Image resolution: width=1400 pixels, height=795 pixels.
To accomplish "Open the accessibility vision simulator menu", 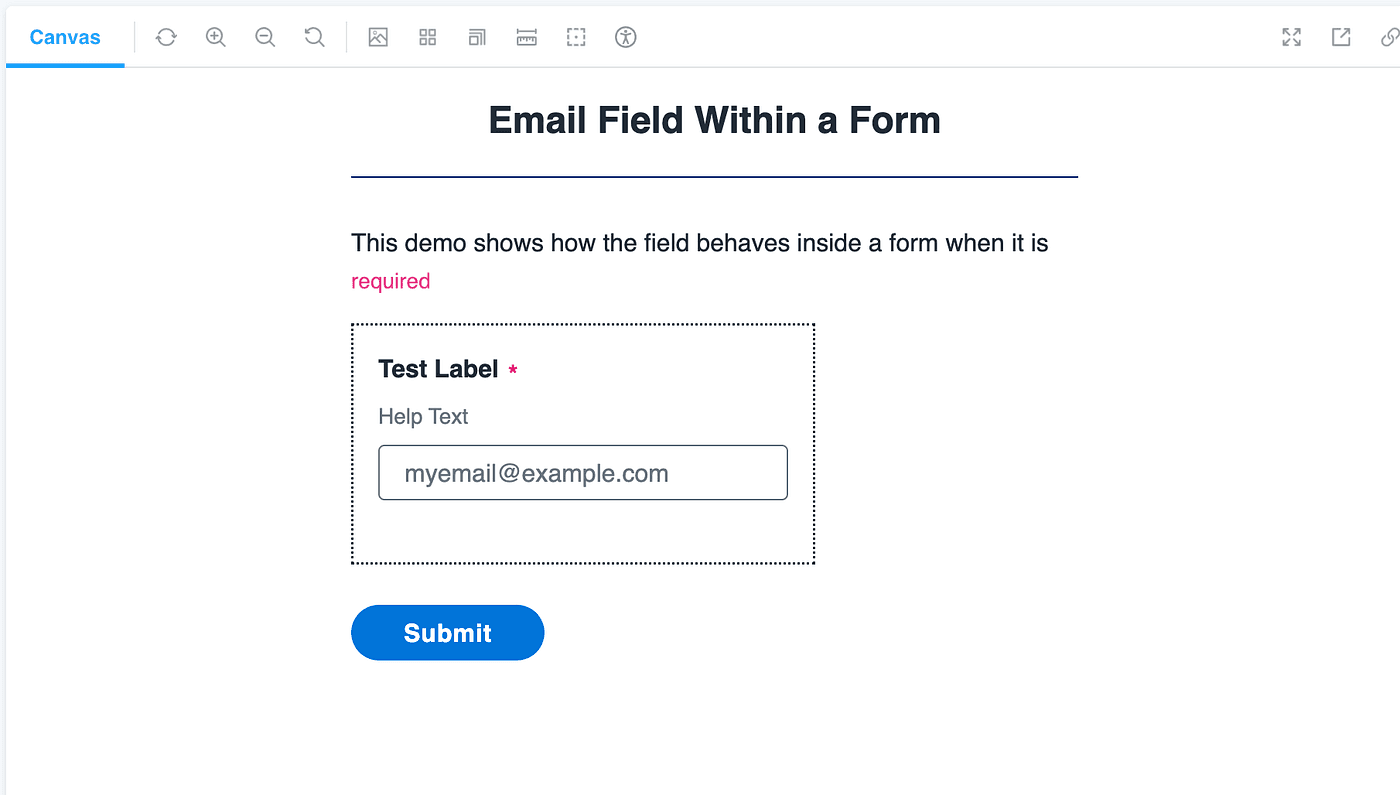I will 626,38.
